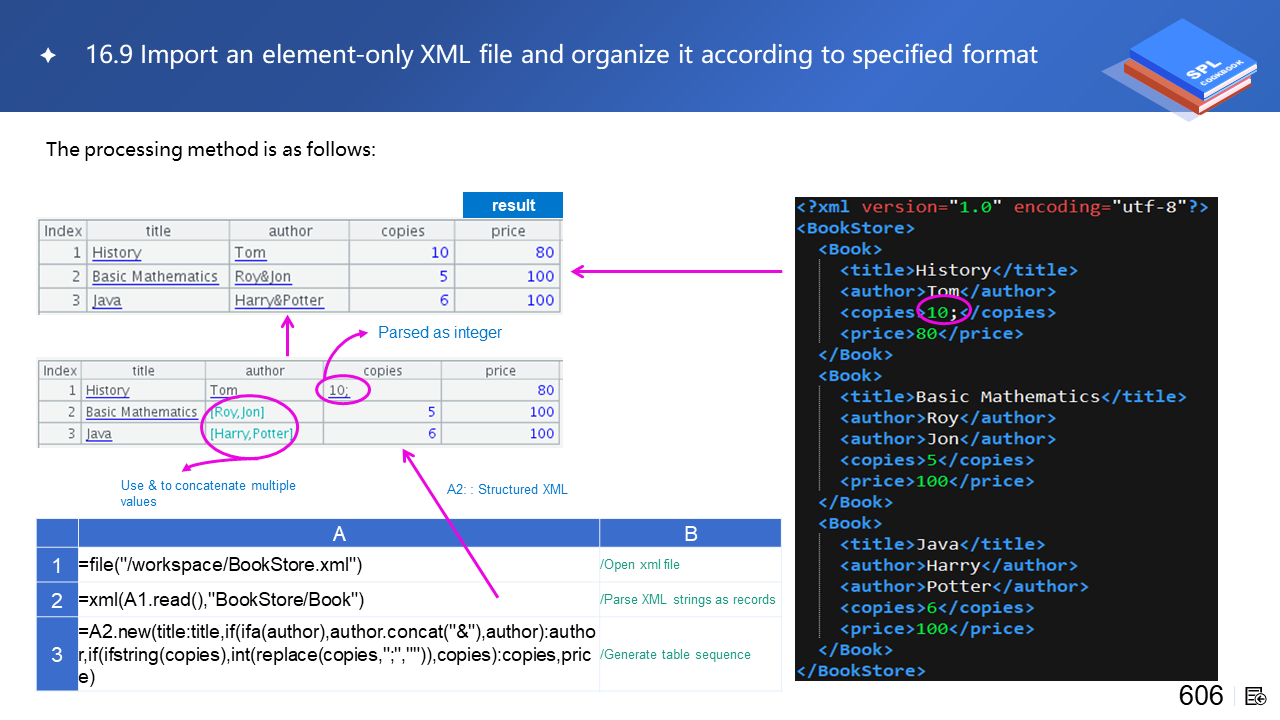Click the blue "result" label tab
Image resolution: width=1280 pixels, height=720 pixels.
click(x=513, y=205)
